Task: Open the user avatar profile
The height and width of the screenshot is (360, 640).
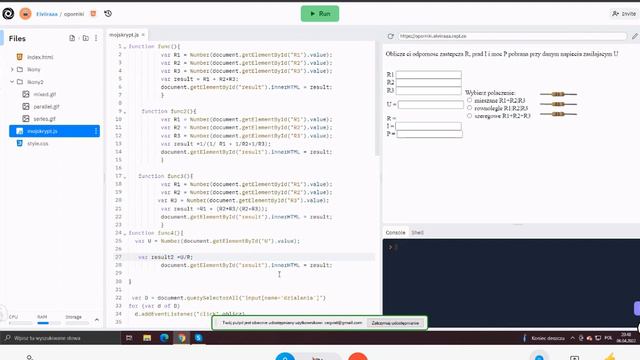Action: coord(25,14)
